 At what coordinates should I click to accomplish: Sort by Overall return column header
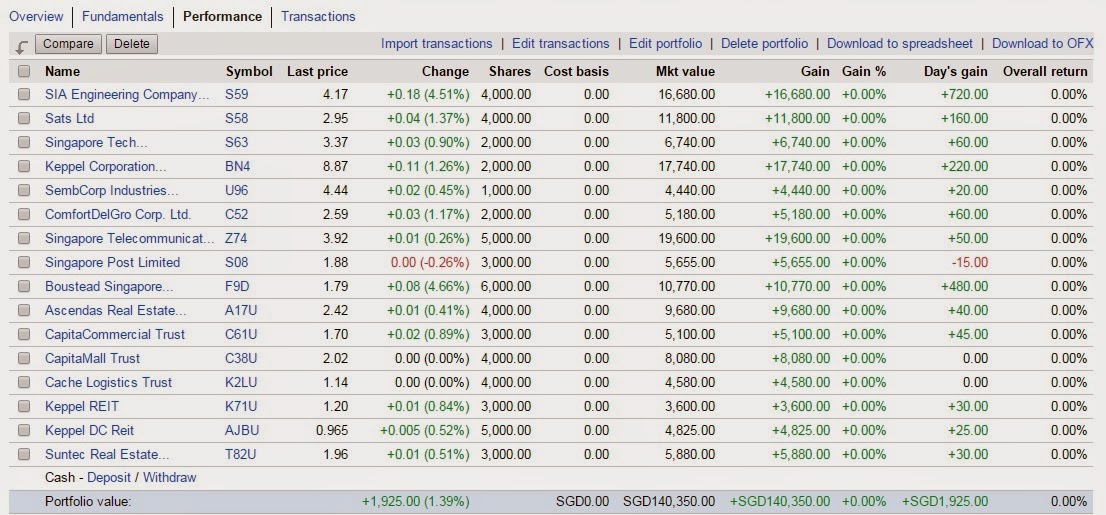[1045, 71]
